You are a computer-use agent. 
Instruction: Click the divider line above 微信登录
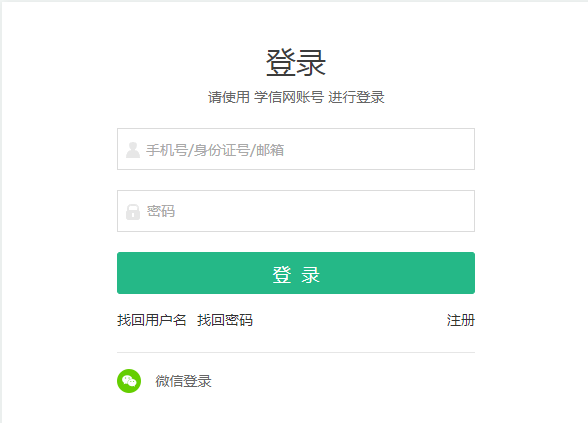click(296, 352)
